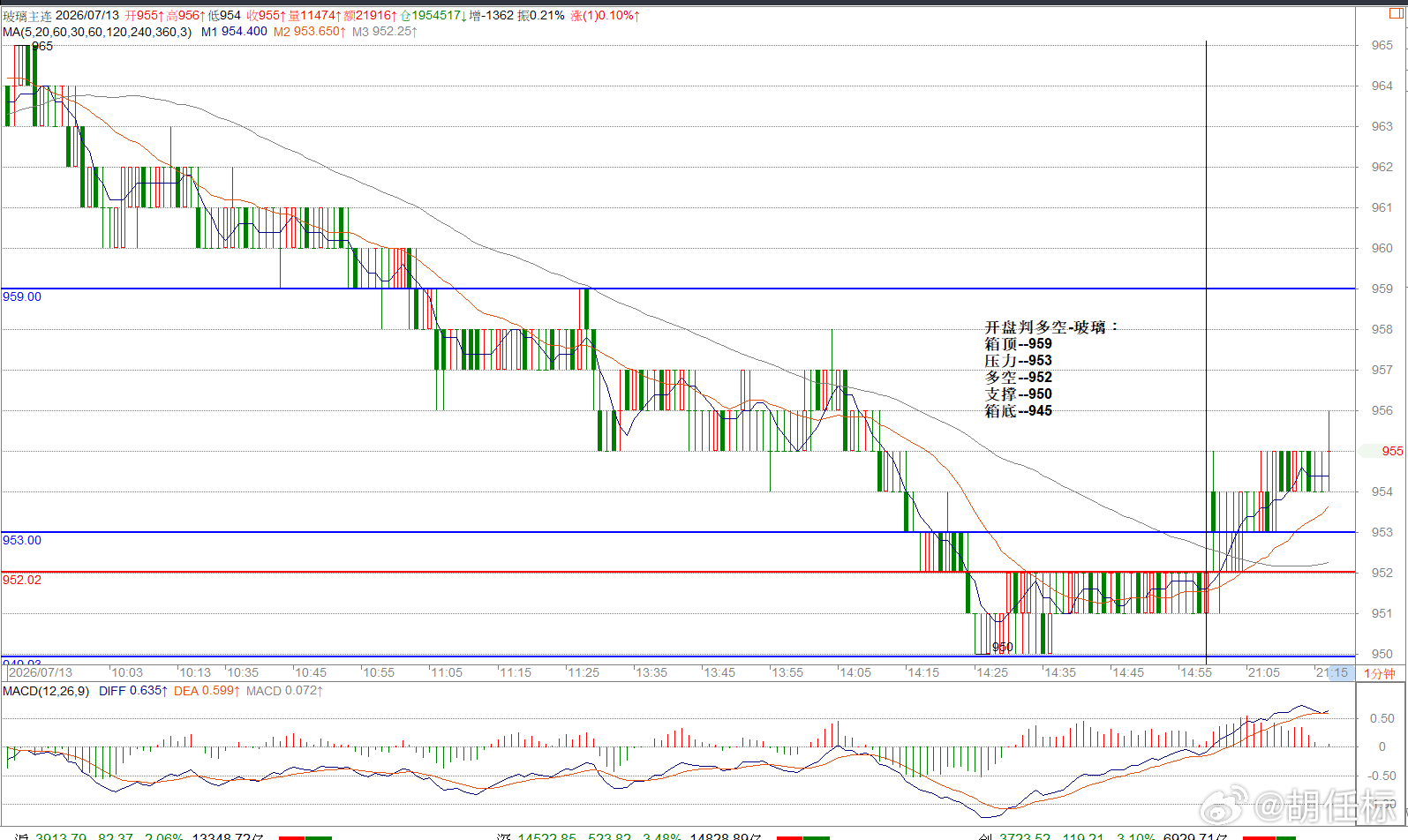Click the 950 low price marker
1408x840 pixels.
pos(1003,648)
